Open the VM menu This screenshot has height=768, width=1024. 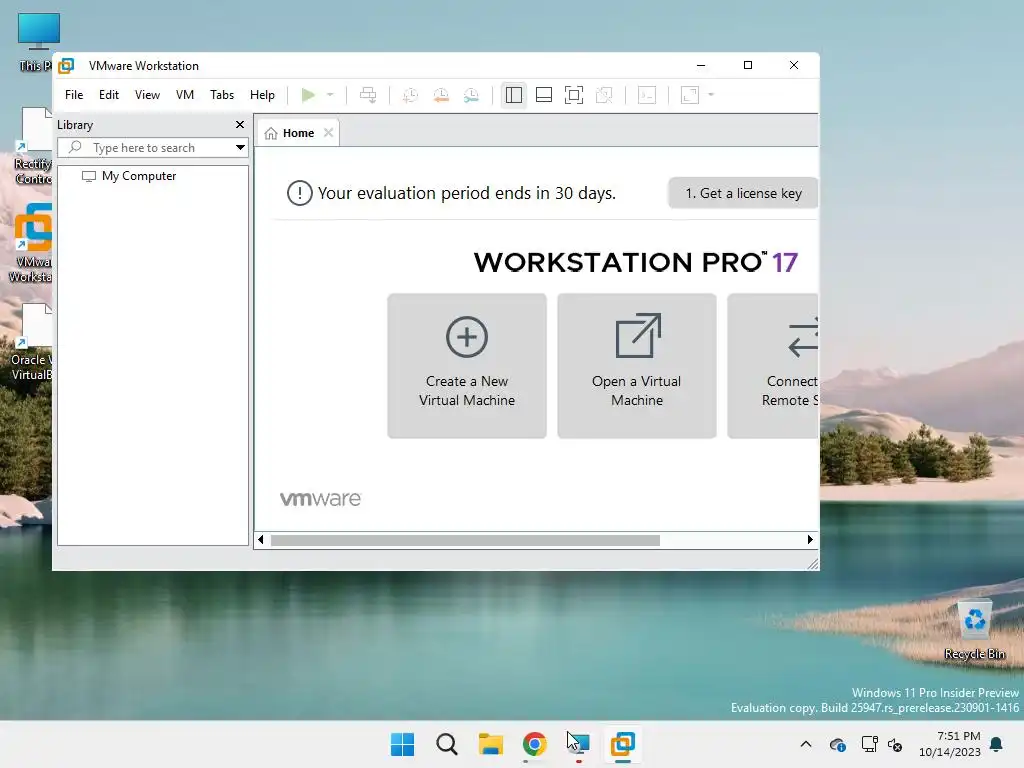(x=185, y=95)
